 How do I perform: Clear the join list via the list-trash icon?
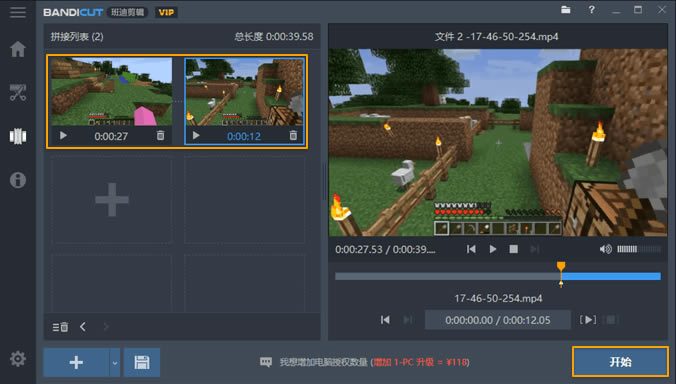click(x=60, y=327)
